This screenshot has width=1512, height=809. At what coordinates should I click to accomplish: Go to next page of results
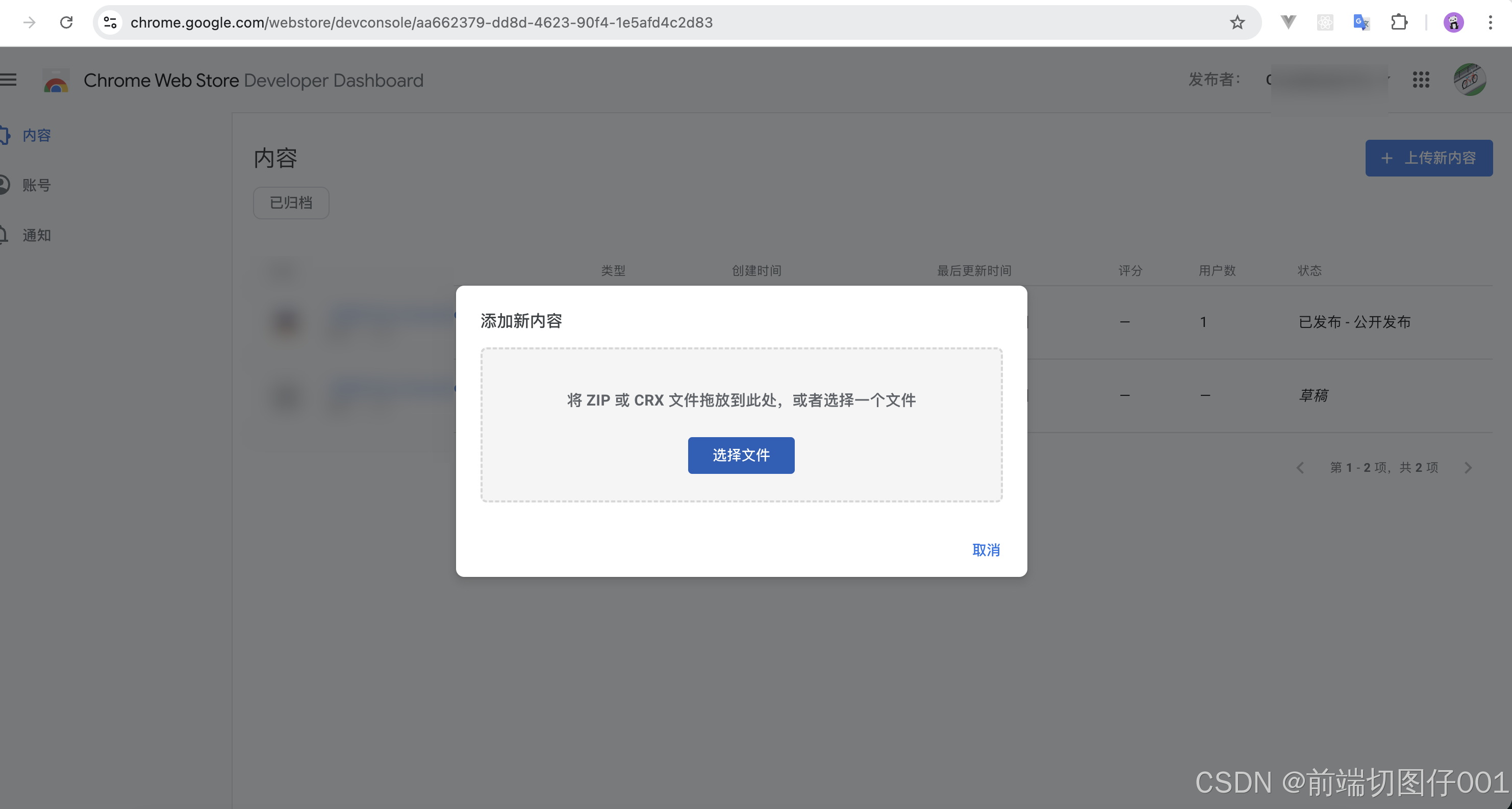pos(1468,467)
